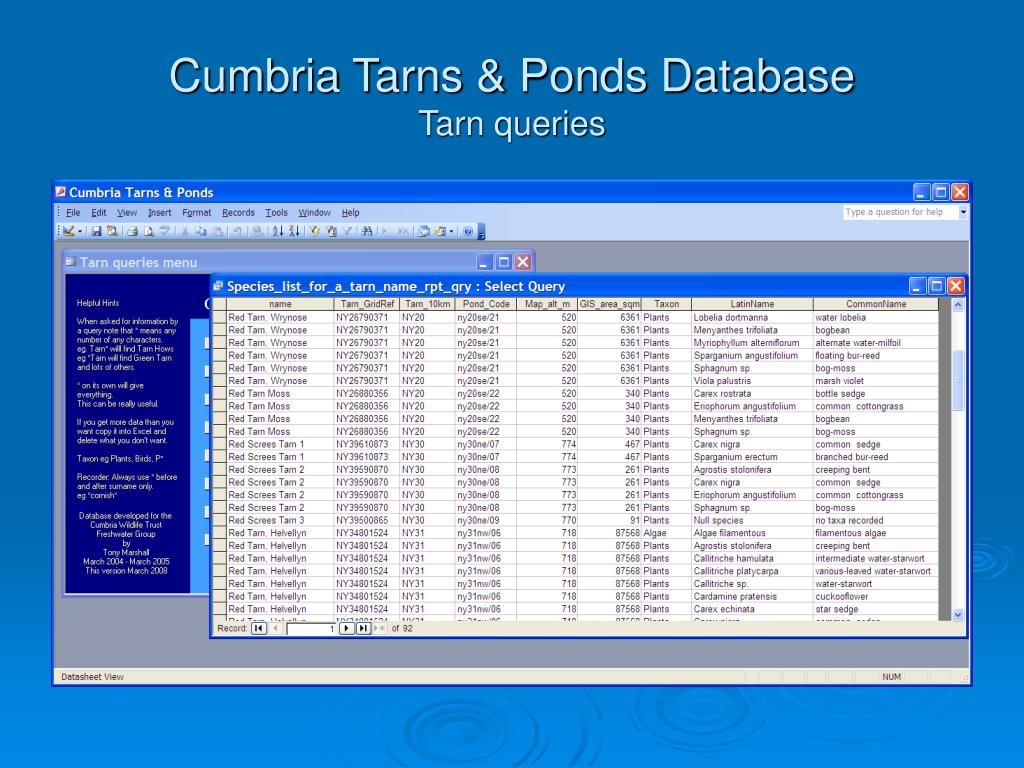Open Print Preview from the toolbar
Image resolution: width=1024 pixels, height=768 pixels.
(149, 231)
